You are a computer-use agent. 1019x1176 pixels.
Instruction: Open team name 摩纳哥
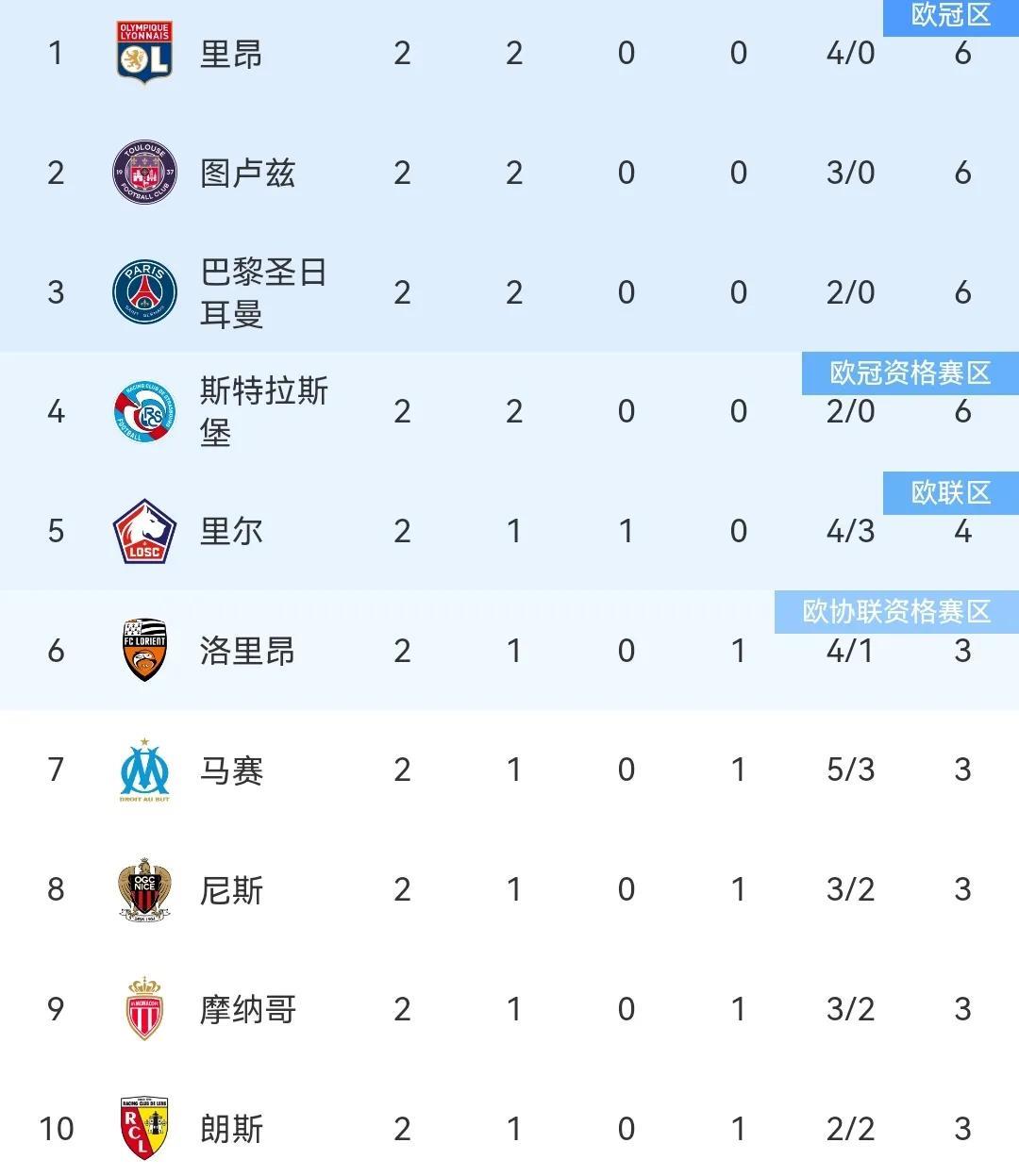point(247,1010)
